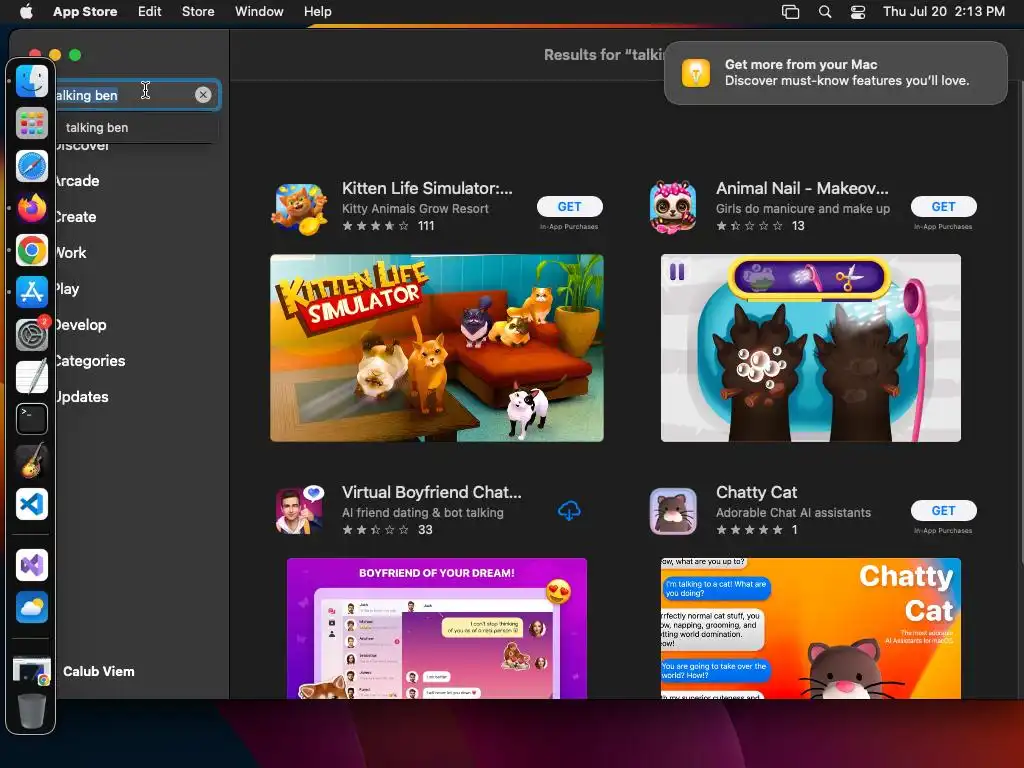This screenshot has height=768, width=1024.
Task: Open the Work section
Action: coord(71,253)
